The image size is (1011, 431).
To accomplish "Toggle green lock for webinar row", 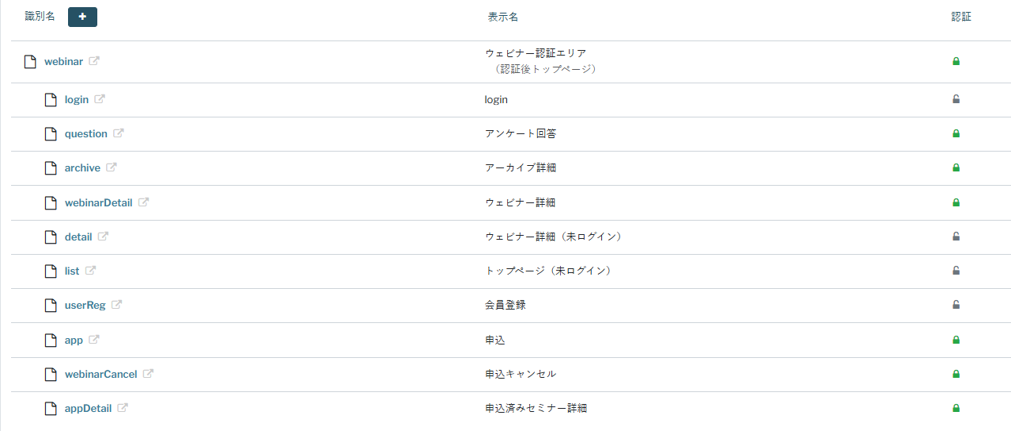I will tap(956, 61).
